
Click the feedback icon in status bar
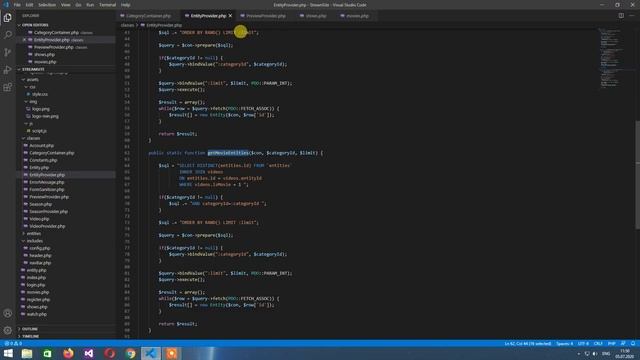[623, 344]
